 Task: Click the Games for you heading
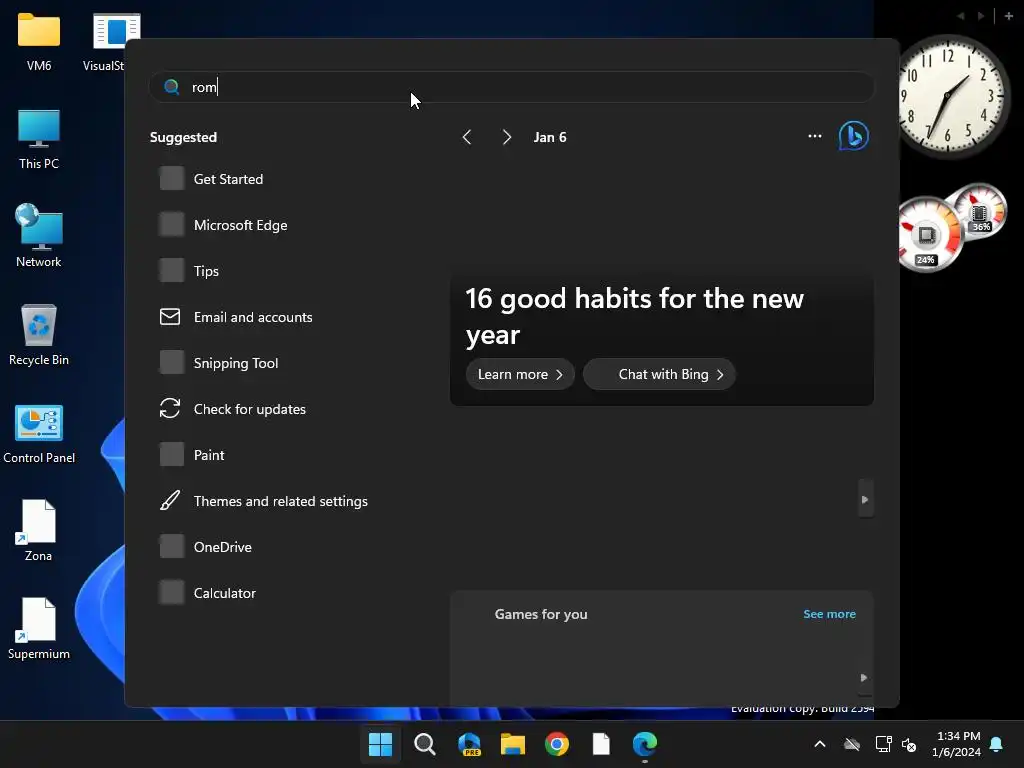point(541,615)
